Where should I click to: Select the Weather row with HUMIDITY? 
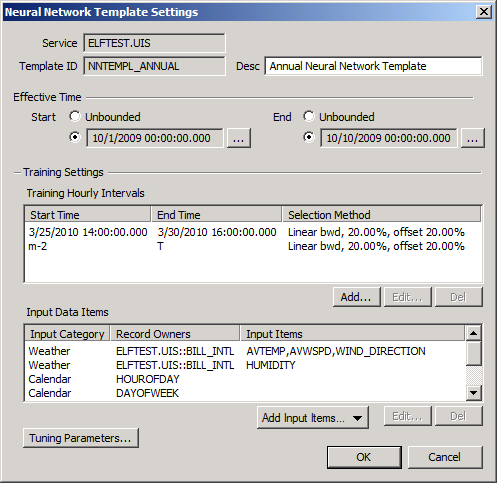245,365
